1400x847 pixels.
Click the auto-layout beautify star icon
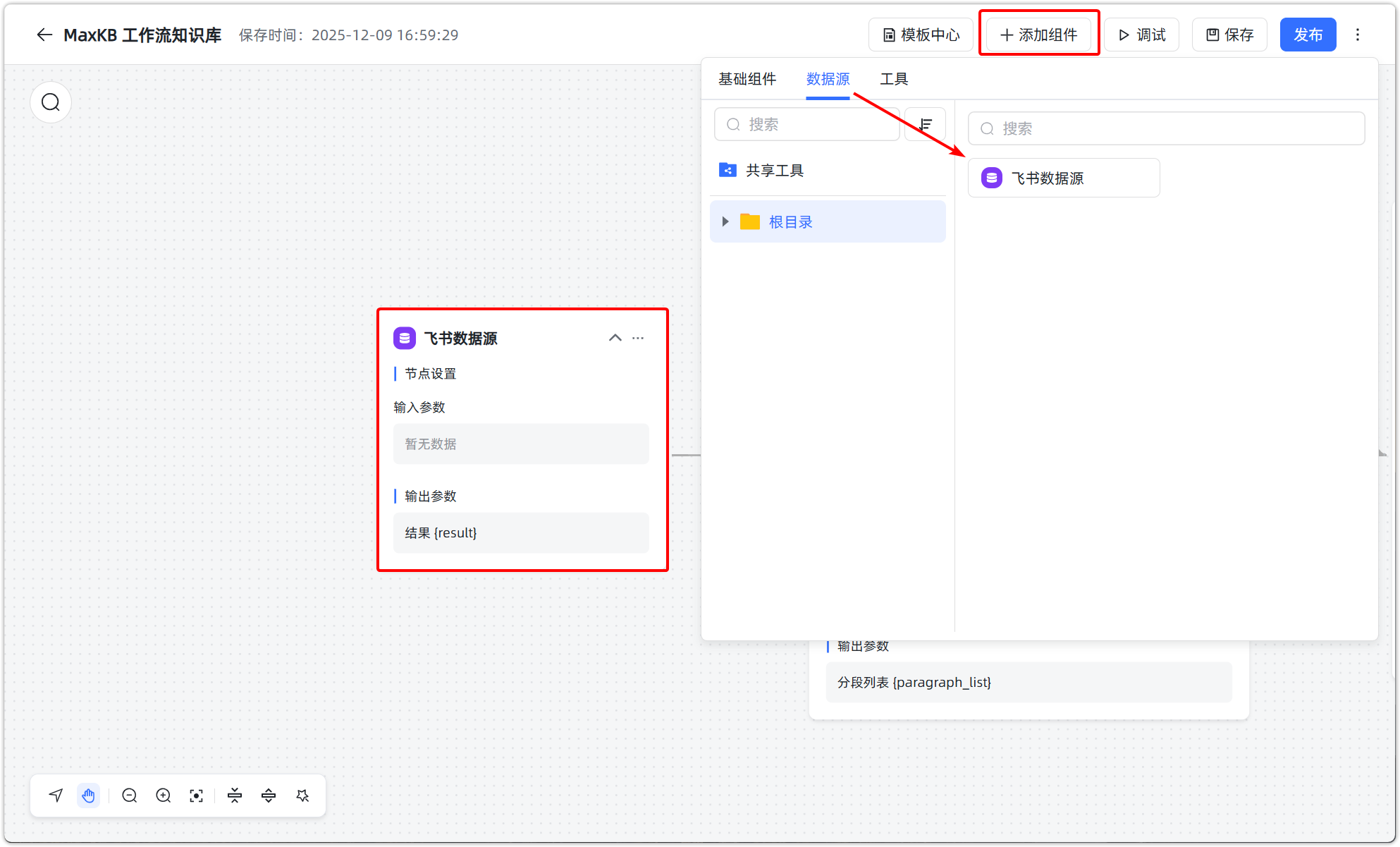pyautogui.click(x=302, y=796)
